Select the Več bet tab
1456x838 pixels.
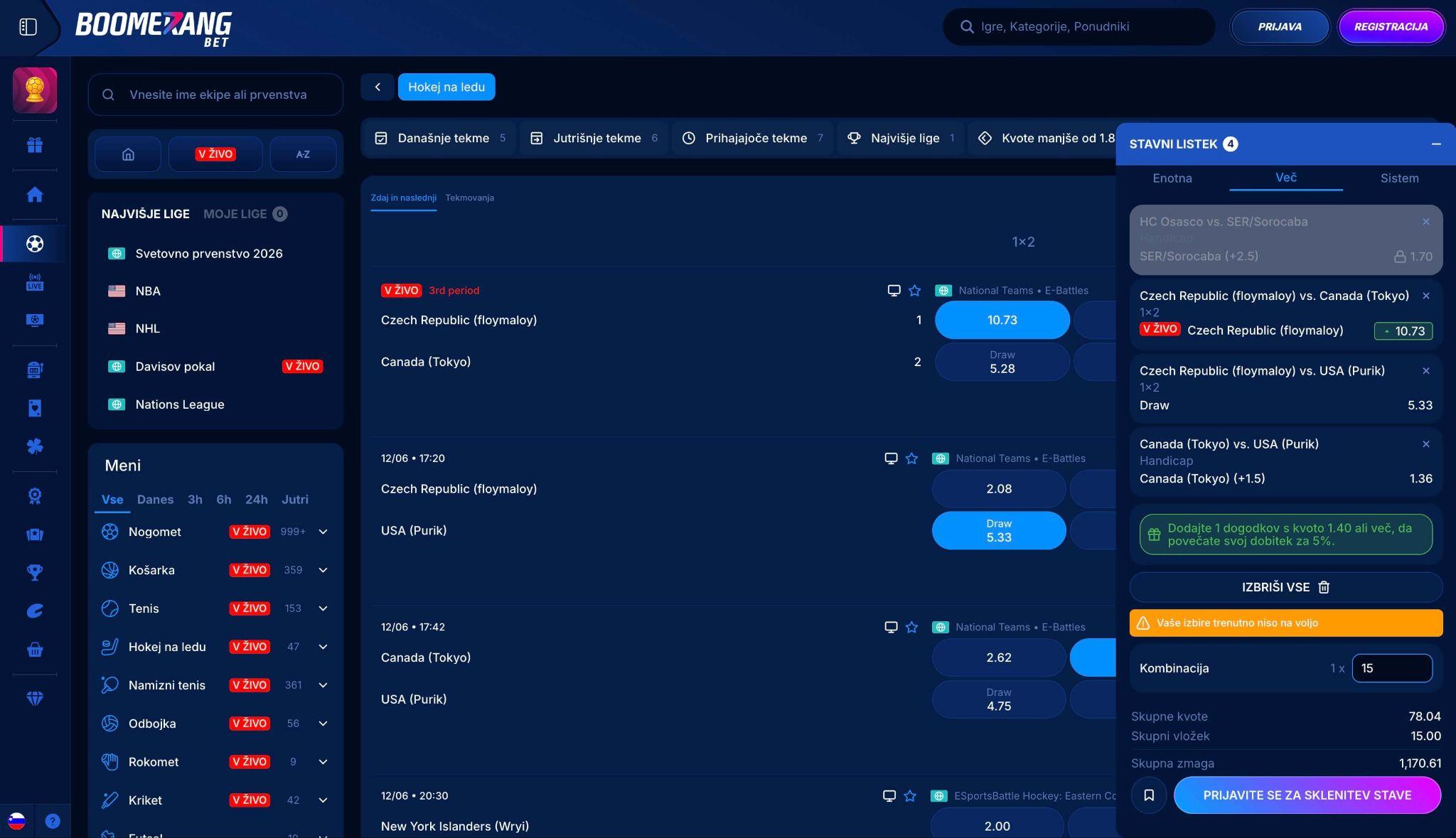pos(1286,178)
